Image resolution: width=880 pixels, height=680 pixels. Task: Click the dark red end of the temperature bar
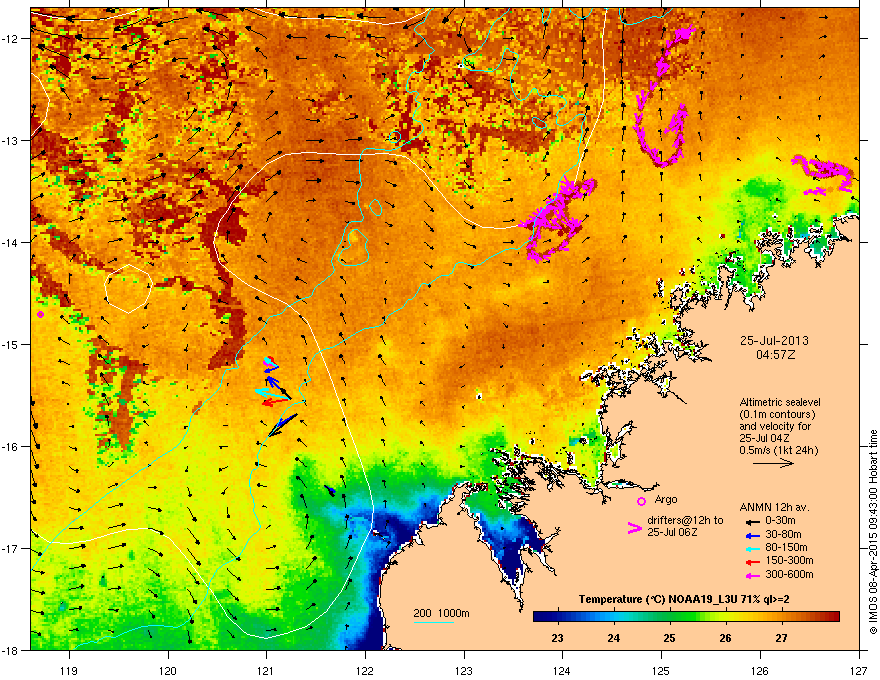click(x=833, y=617)
